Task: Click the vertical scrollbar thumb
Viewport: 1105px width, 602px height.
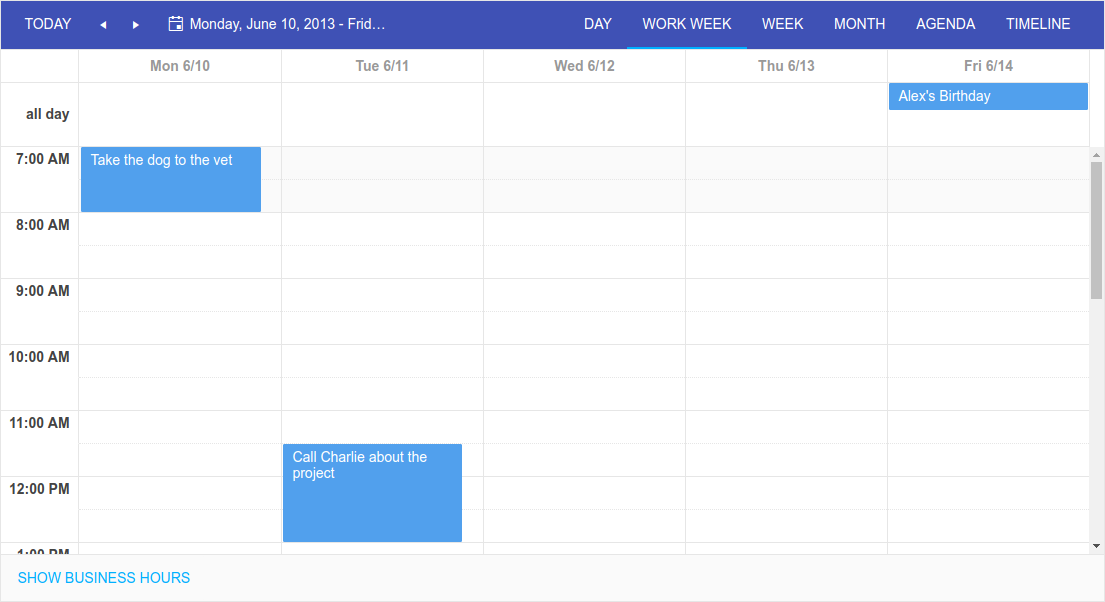Action: [x=1096, y=231]
